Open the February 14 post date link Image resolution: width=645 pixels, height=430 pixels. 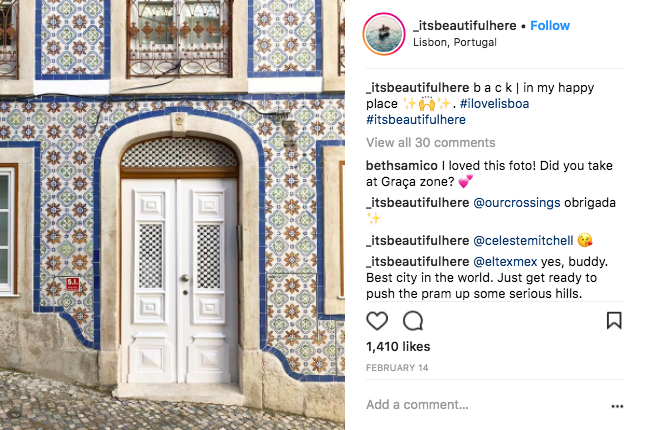pyautogui.click(x=397, y=368)
